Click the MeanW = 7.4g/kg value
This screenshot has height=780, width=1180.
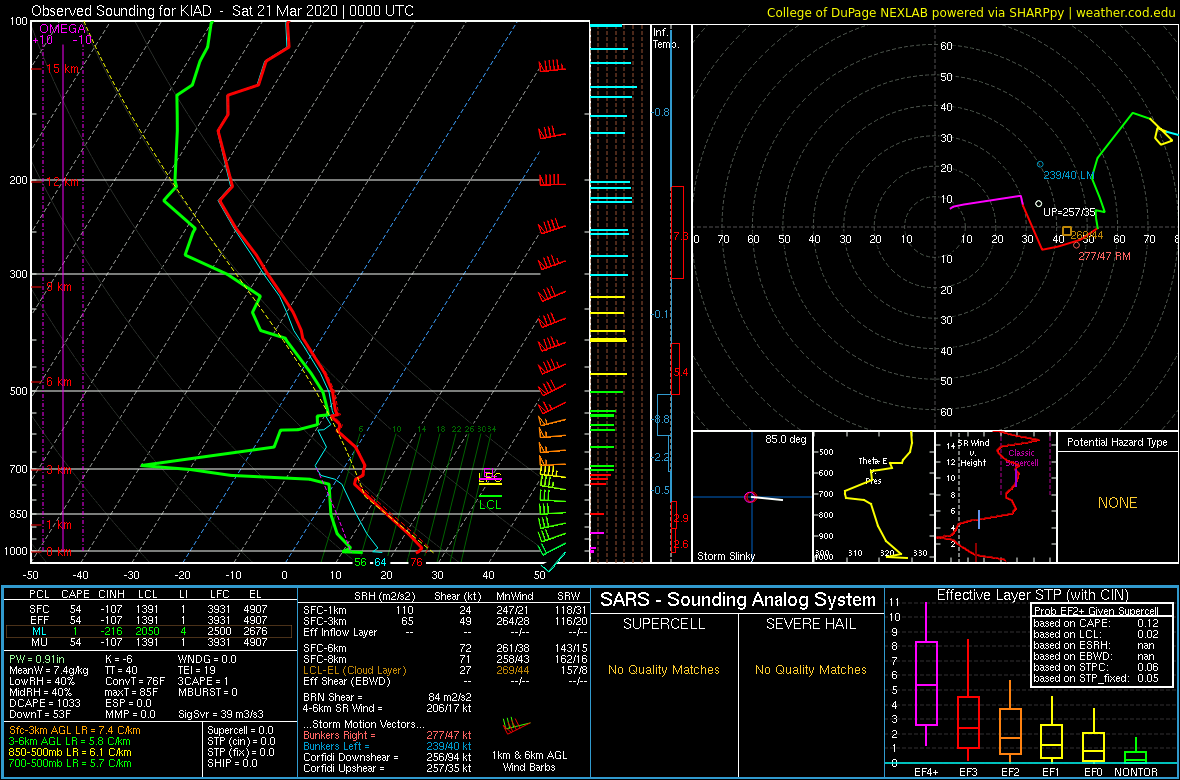pyautogui.click(x=51, y=670)
